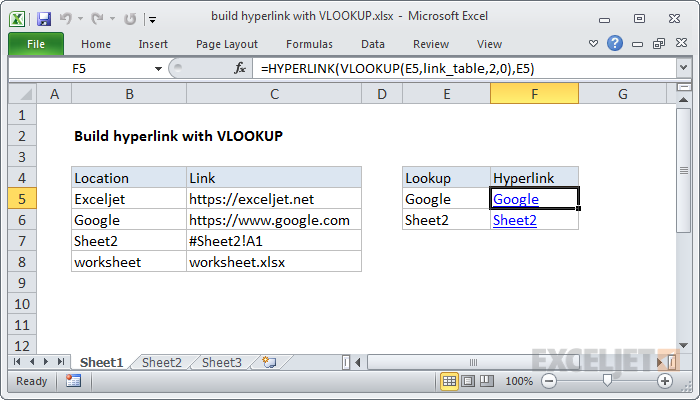Follow the Sheet2 hyperlink in cell F6

tap(515, 220)
